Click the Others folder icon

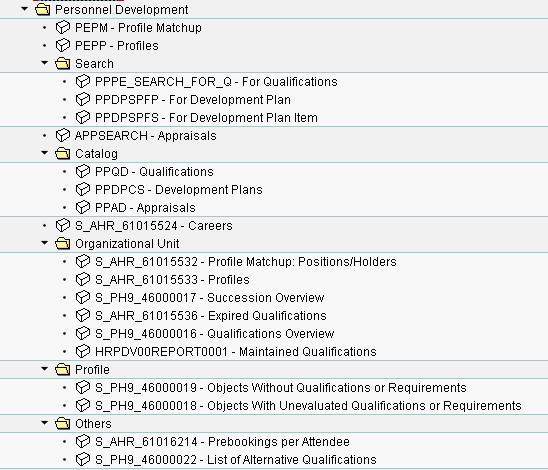(x=63, y=424)
